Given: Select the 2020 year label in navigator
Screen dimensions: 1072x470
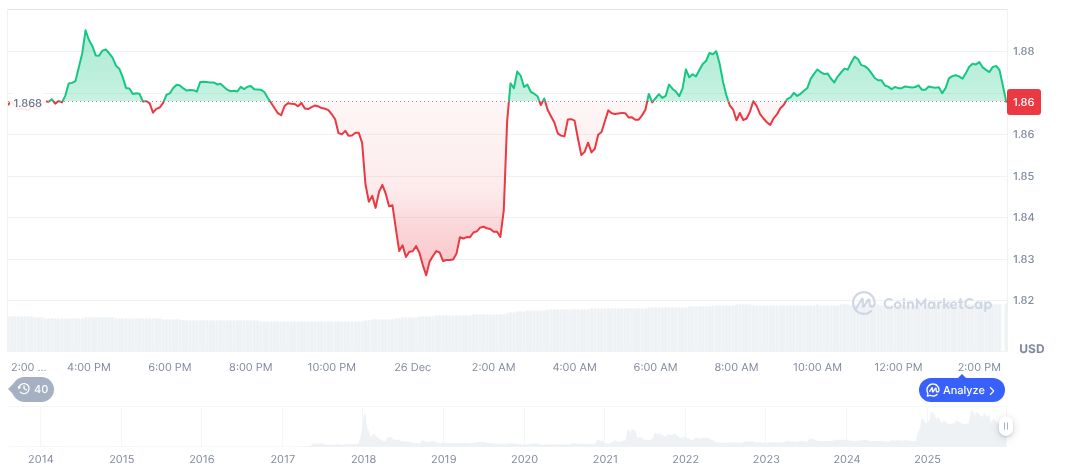Looking at the screenshot, I should point(524,459).
